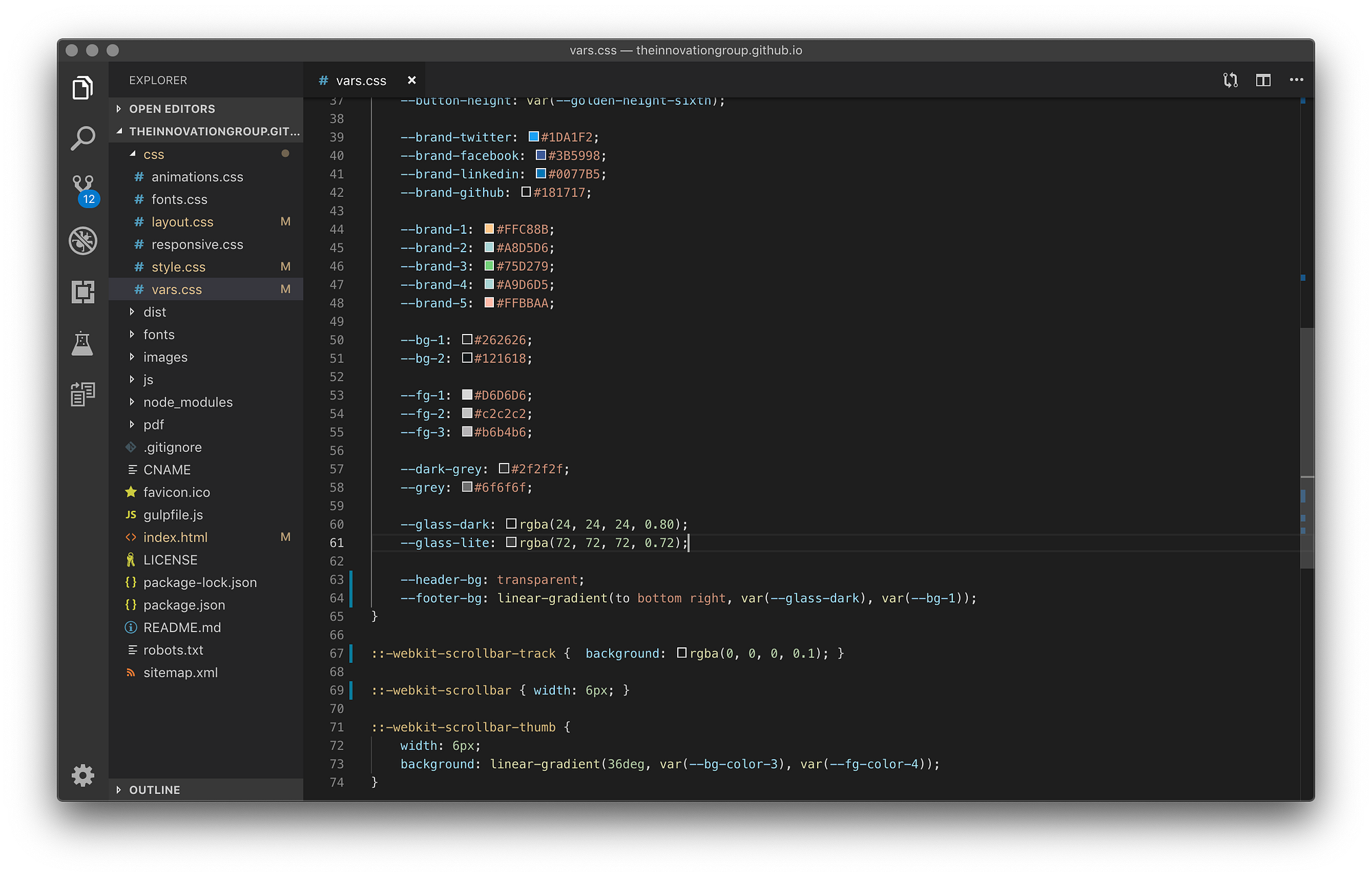
Task: Expand the OPEN EDITORS section
Action: 171,109
